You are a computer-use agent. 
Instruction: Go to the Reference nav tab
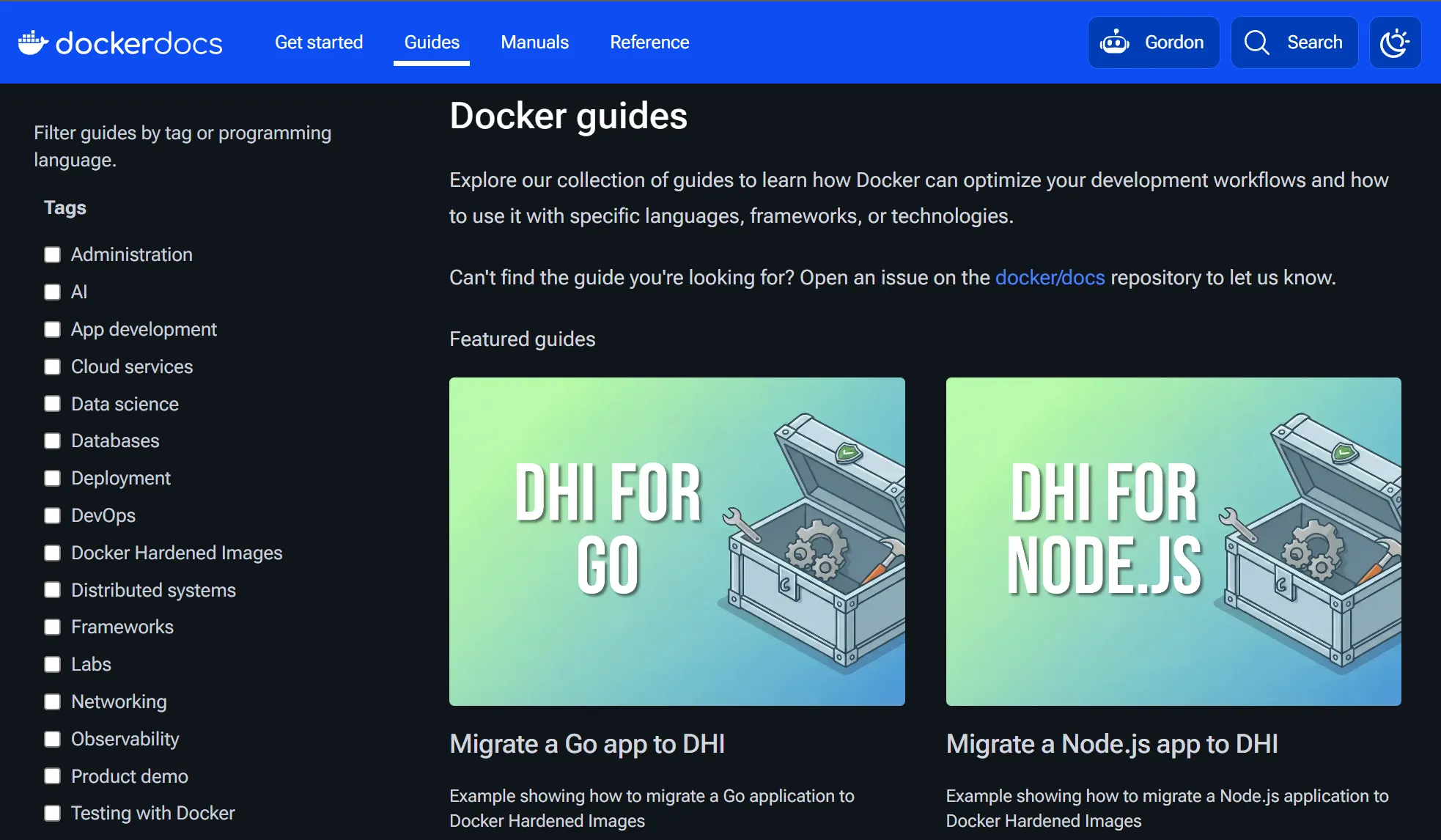[x=649, y=43]
